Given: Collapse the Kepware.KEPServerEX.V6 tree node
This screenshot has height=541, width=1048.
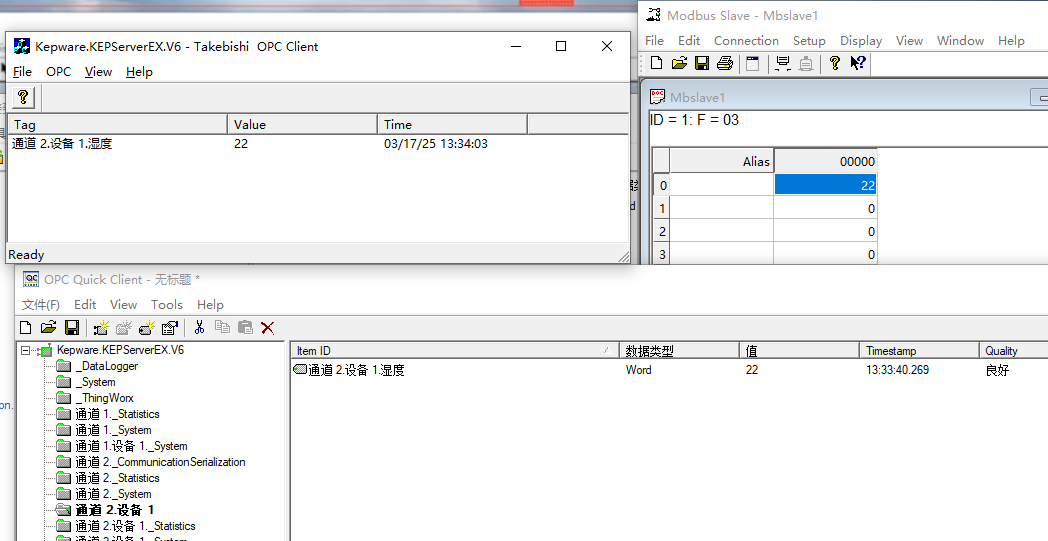Looking at the screenshot, I should [25, 350].
